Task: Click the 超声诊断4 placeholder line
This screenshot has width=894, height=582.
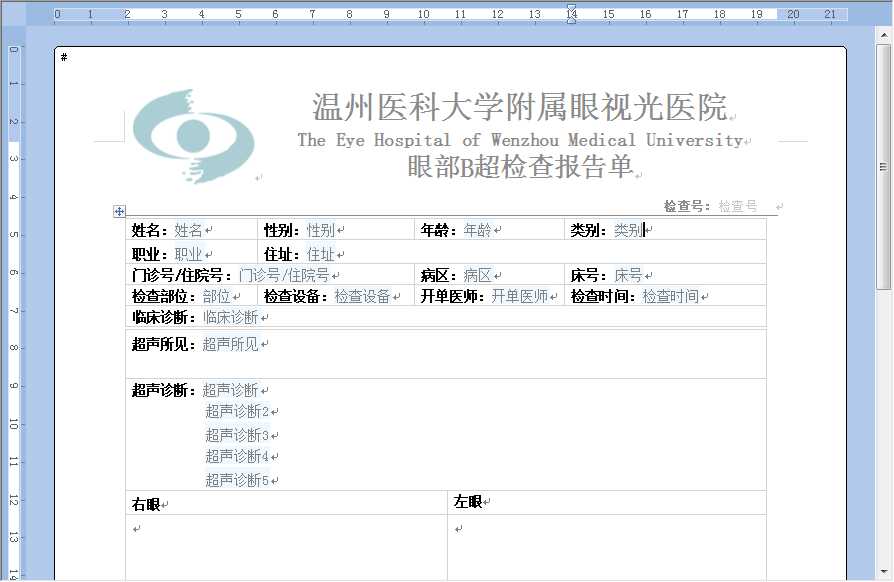Action: tap(237, 457)
